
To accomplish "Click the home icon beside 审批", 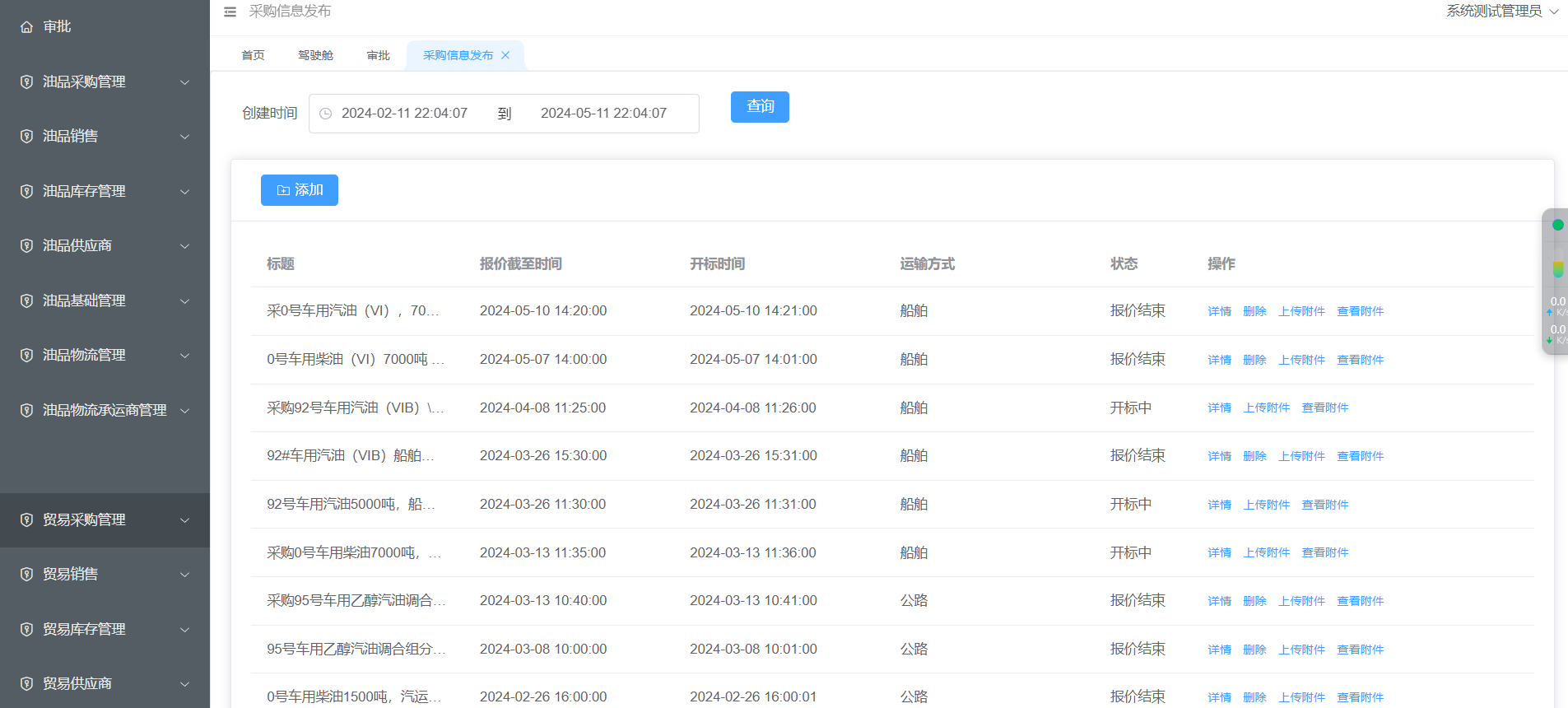I will (x=26, y=27).
